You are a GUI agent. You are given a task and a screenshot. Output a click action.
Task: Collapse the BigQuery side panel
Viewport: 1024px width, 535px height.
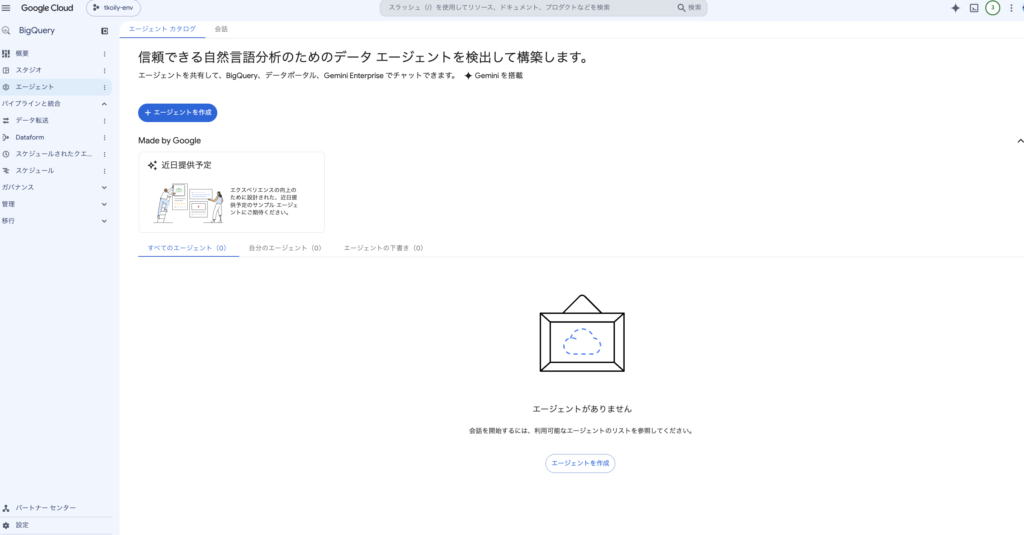[104, 31]
